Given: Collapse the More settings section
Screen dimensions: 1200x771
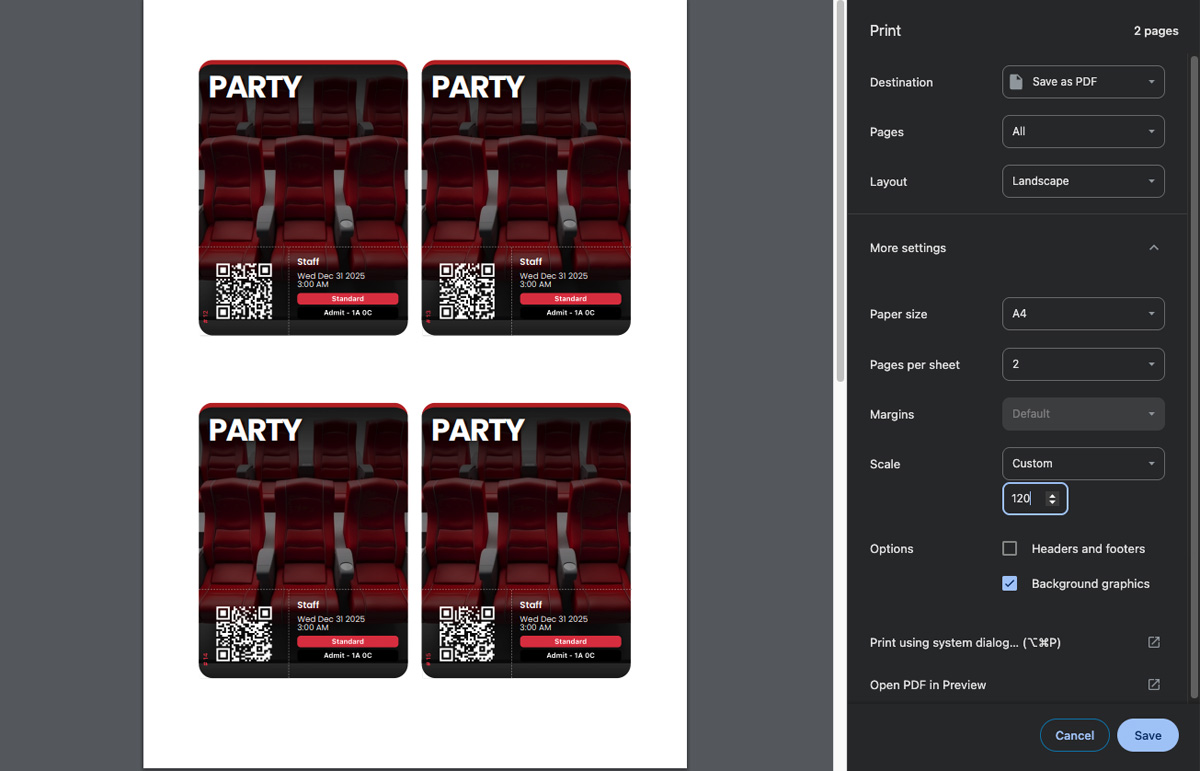Looking at the screenshot, I should pos(1153,247).
